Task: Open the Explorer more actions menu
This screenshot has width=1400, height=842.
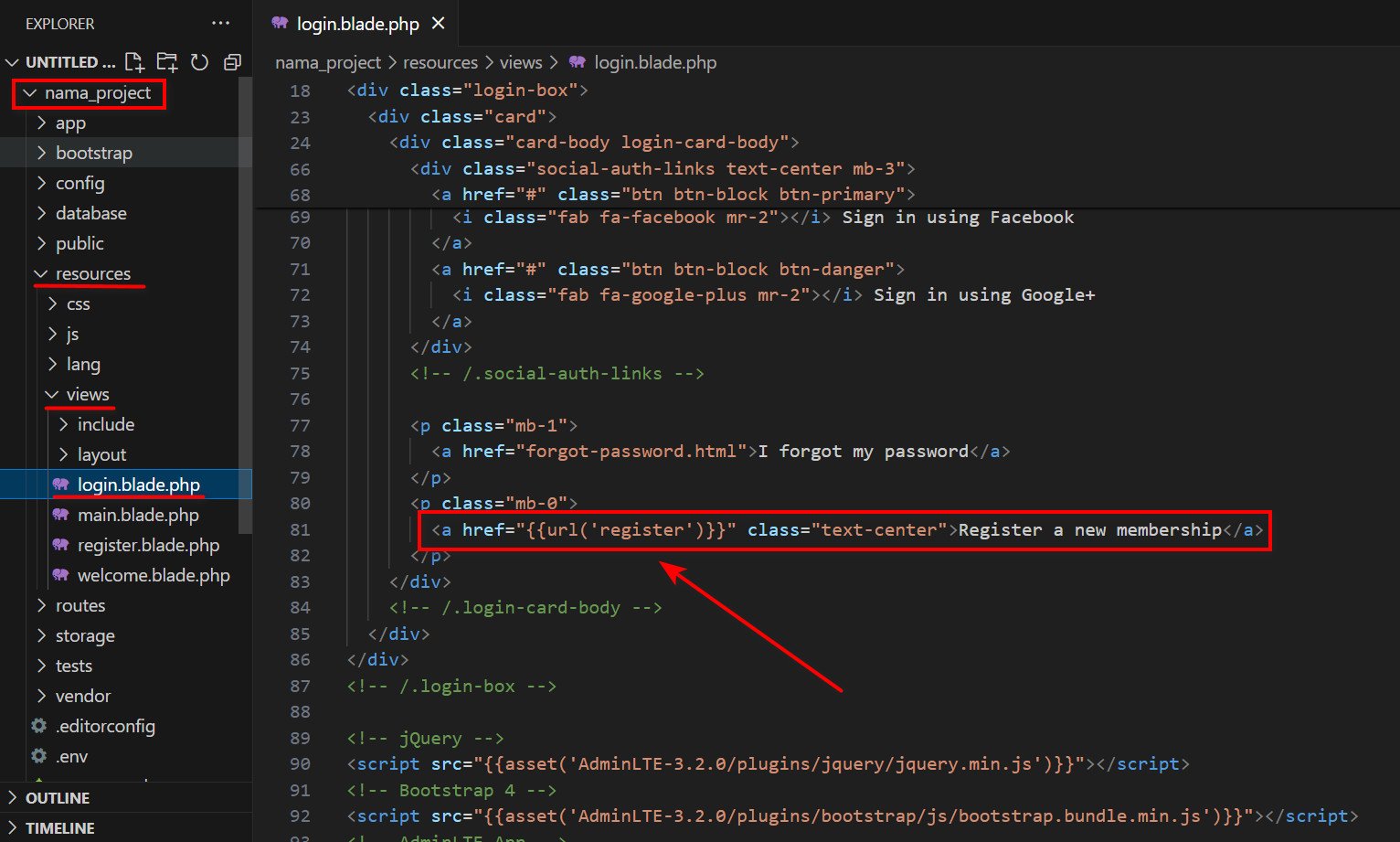Action: point(221,23)
